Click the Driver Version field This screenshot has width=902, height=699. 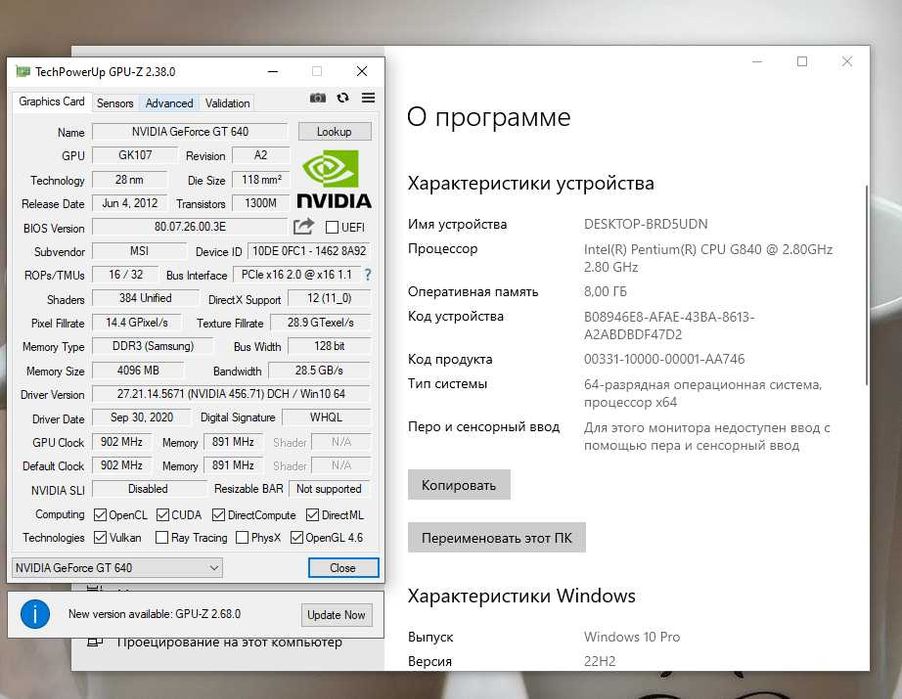[x=231, y=394]
